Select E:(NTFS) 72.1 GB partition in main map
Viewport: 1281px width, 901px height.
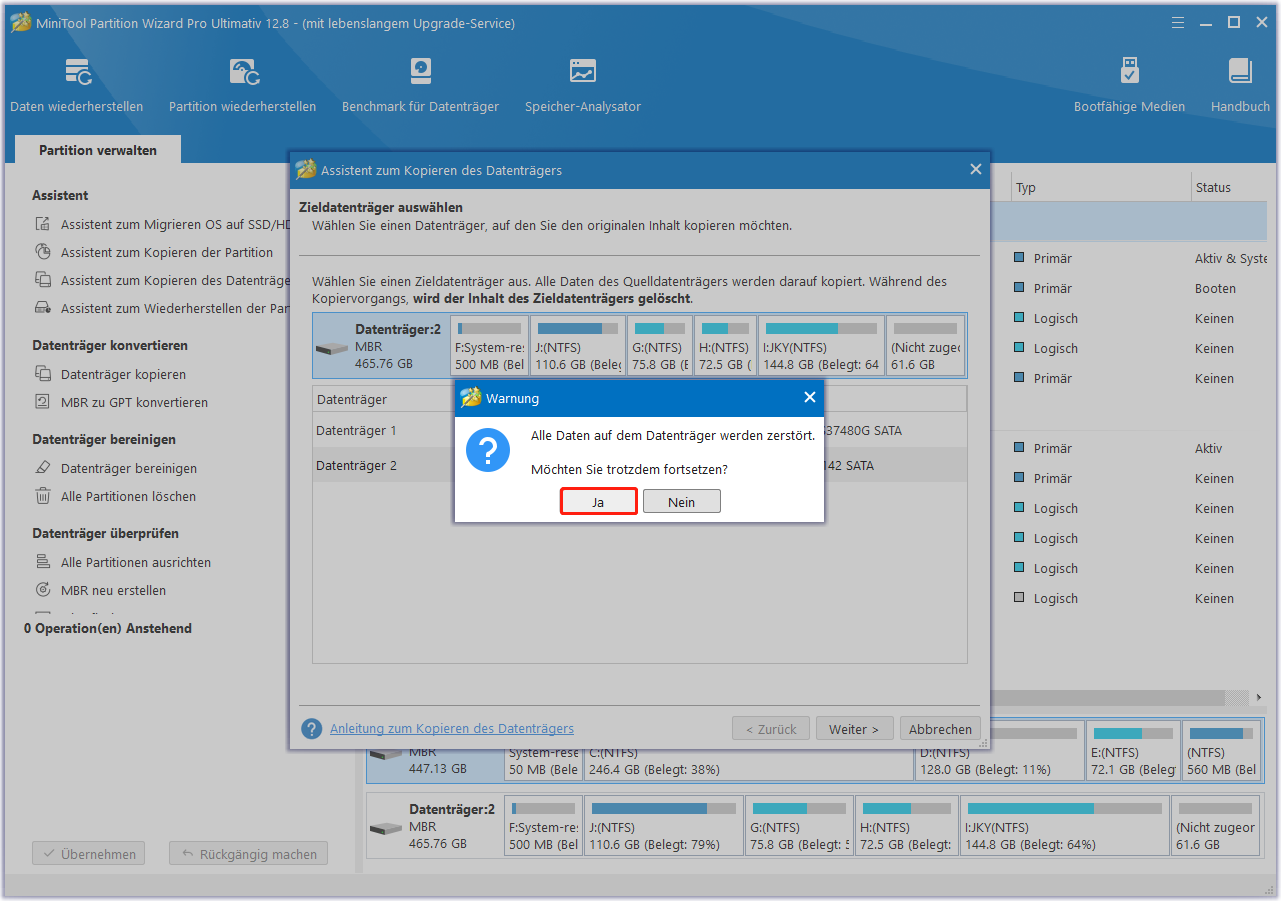coord(1133,750)
